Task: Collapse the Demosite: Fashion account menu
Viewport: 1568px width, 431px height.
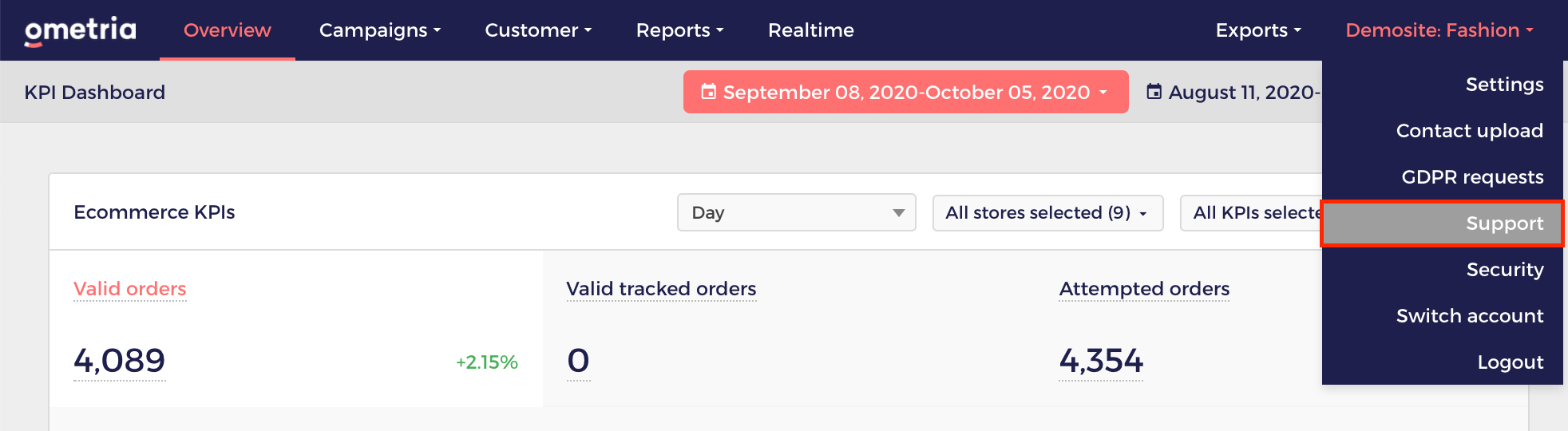Action: [x=1439, y=30]
